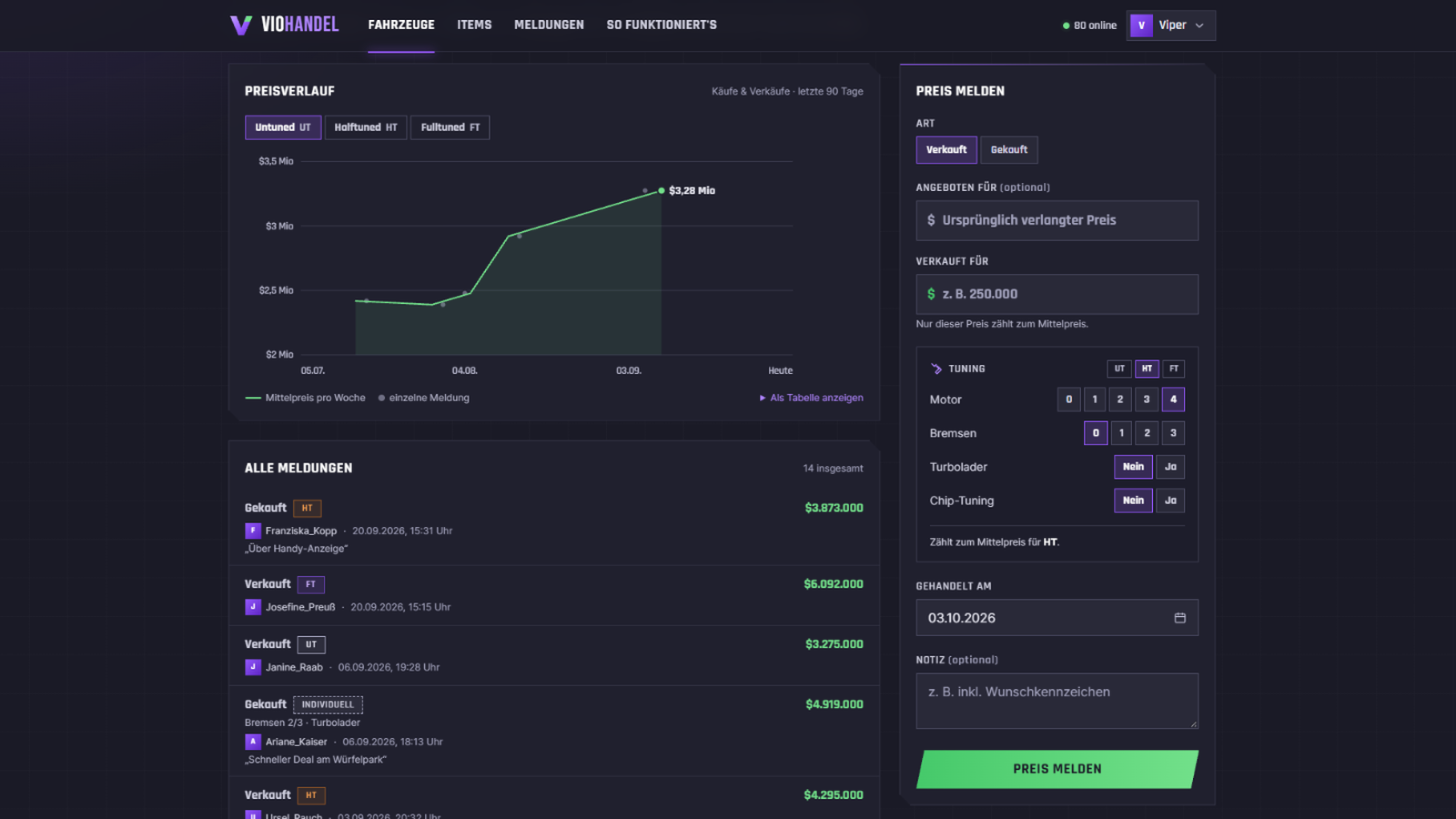Select the Fulltuned FT price chart filter
1456x819 pixels.
pos(450,127)
